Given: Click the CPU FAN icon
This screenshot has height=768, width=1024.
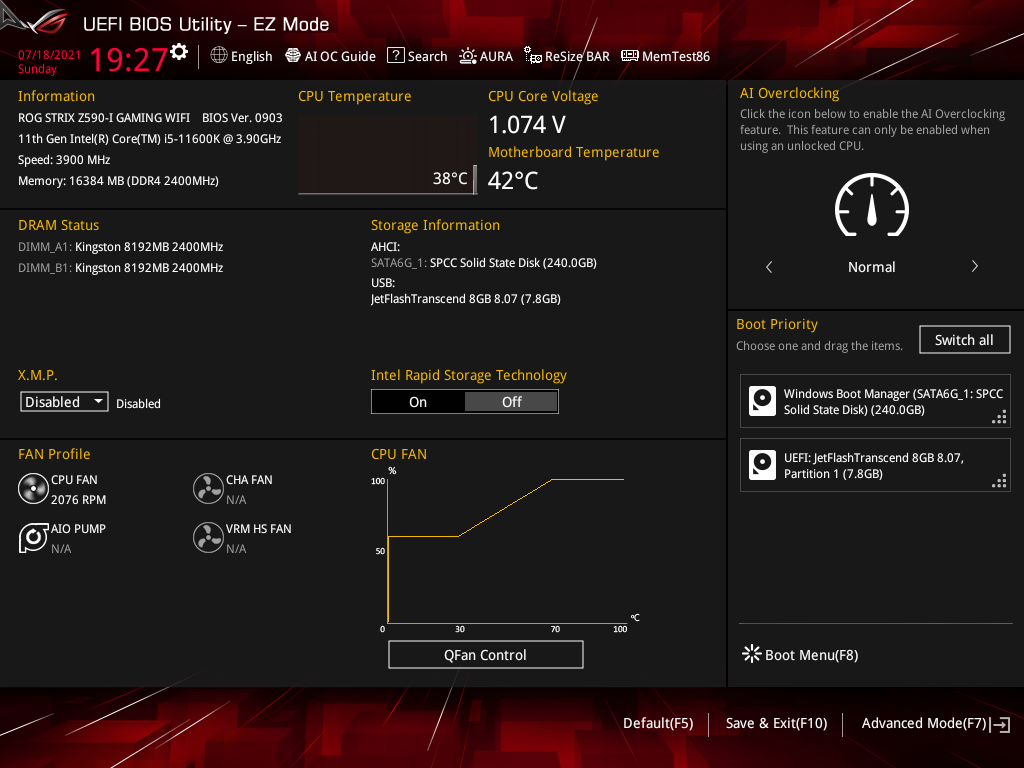Looking at the screenshot, I should pos(33,488).
